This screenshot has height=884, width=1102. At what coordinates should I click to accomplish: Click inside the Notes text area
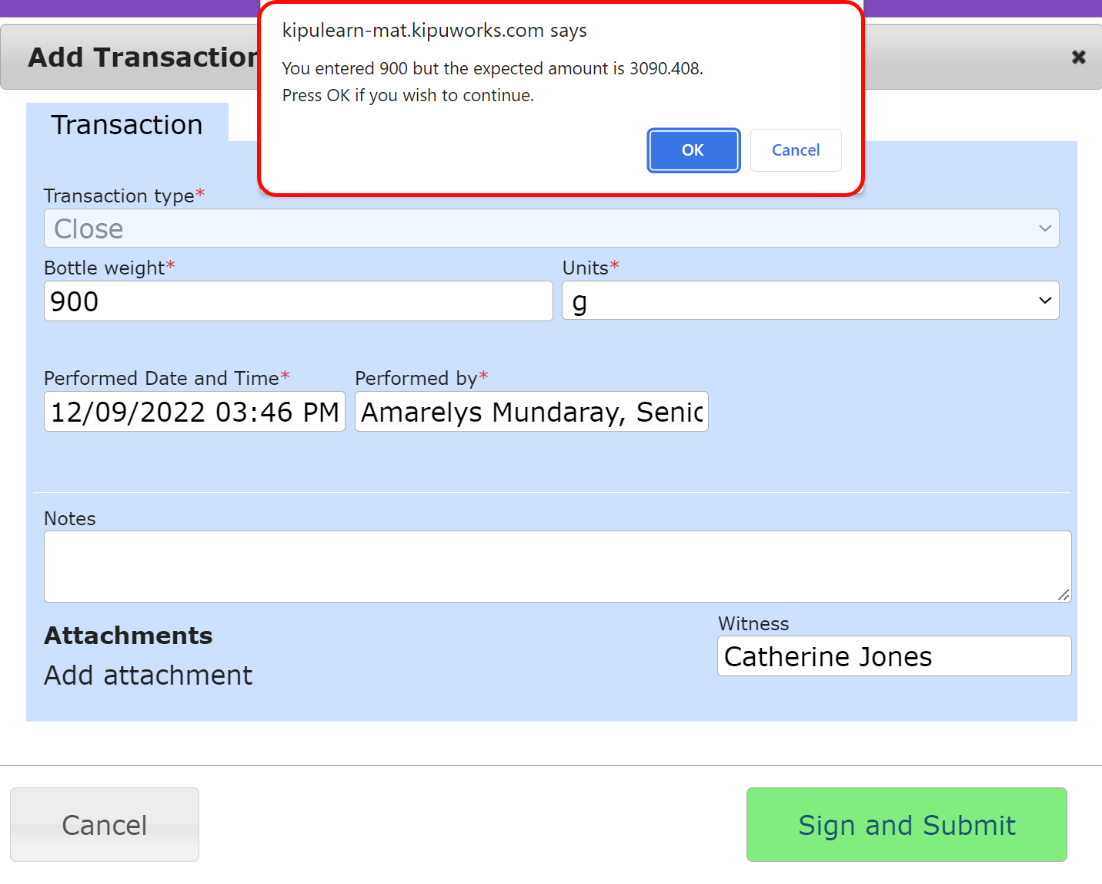coord(556,566)
